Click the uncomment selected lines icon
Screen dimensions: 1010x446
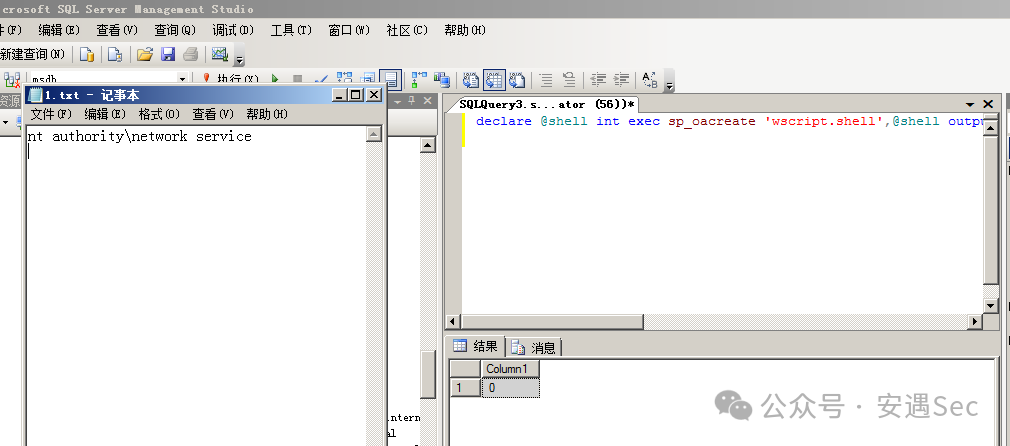click(x=569, y=79)
